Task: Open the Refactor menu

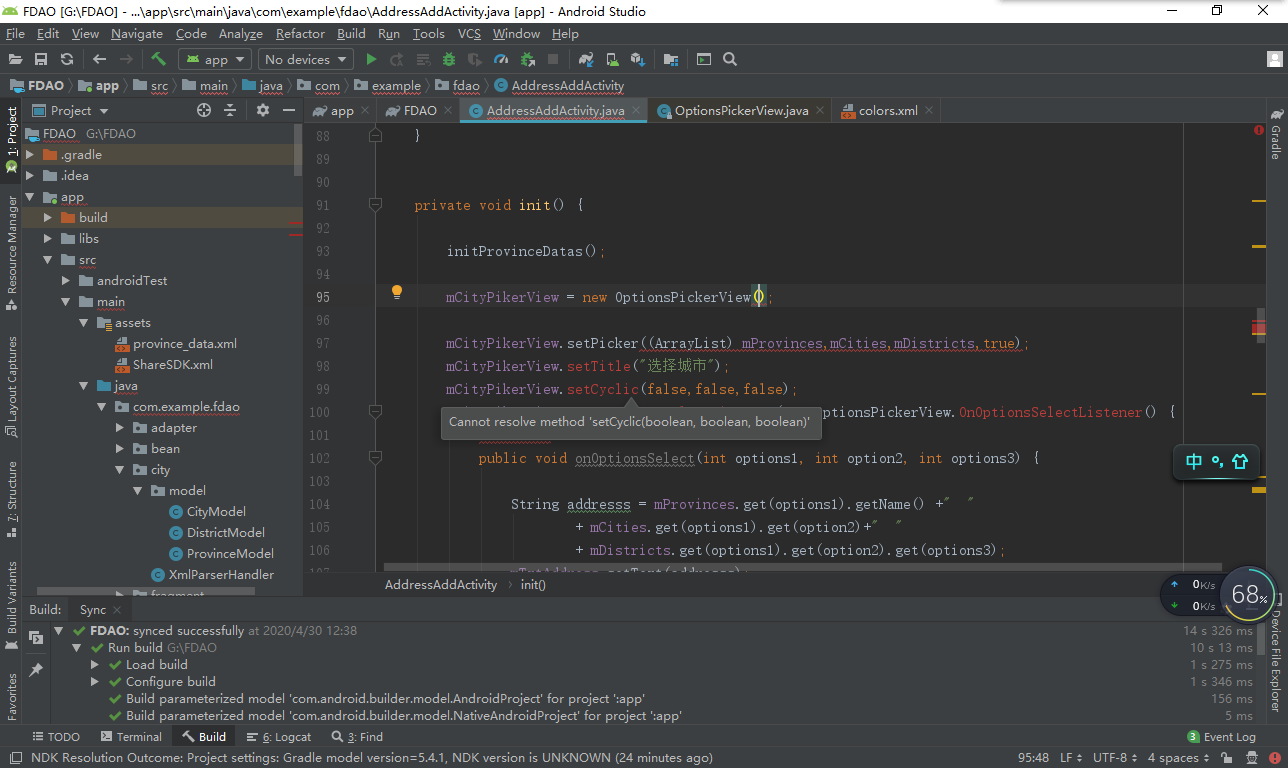Action: (300, 33)
